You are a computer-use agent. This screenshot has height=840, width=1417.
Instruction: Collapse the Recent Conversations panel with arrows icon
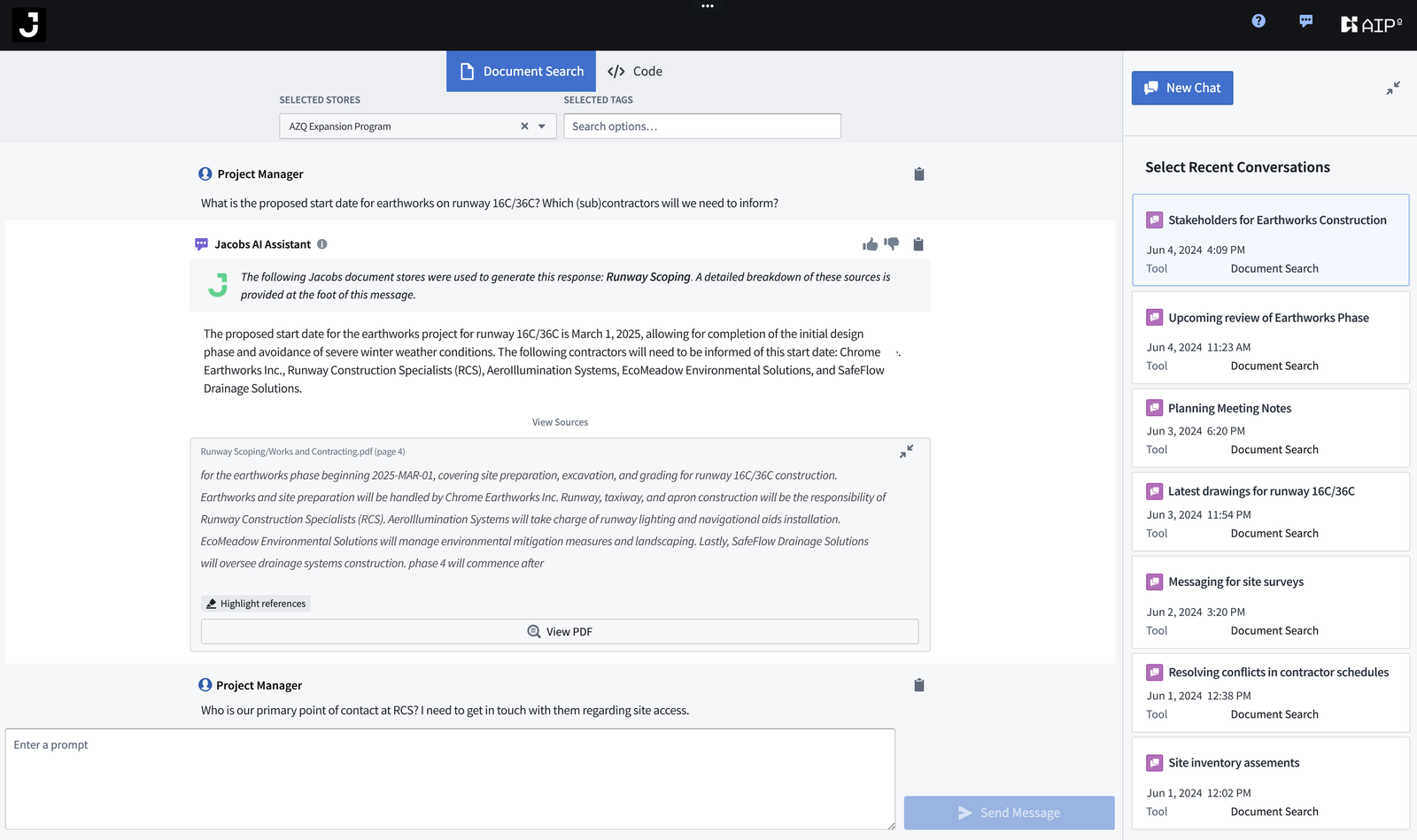point(1393,88)
